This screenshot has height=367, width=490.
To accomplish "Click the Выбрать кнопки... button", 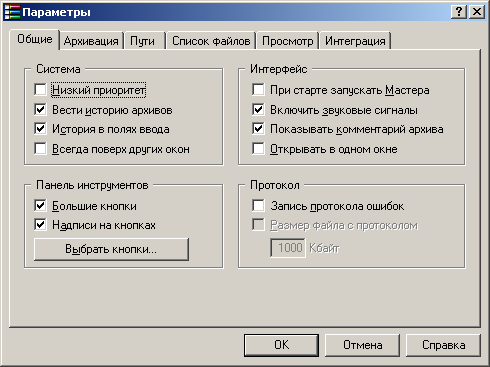I will [111, 249].
